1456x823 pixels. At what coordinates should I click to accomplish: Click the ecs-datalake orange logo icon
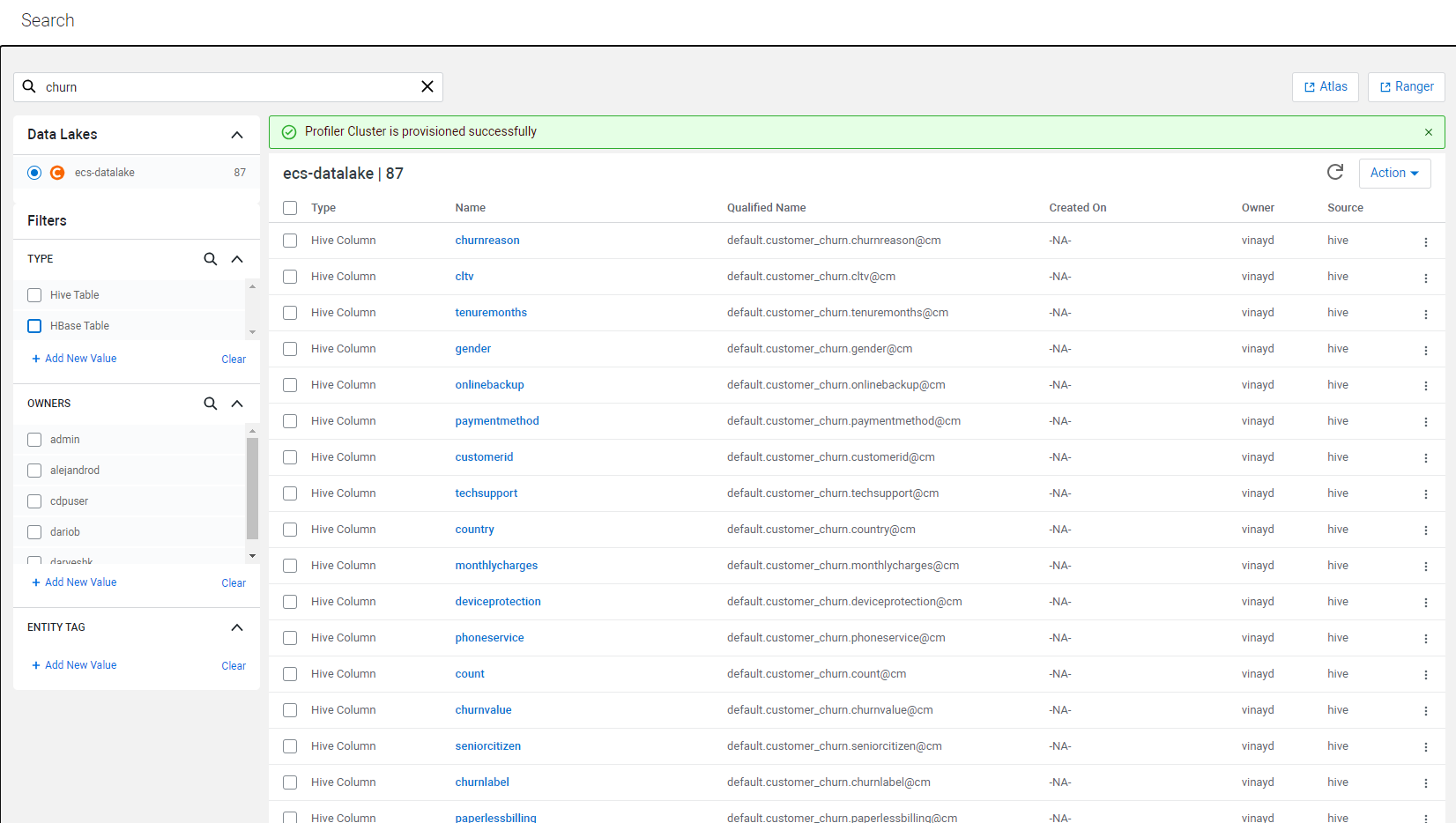(57, 173)
